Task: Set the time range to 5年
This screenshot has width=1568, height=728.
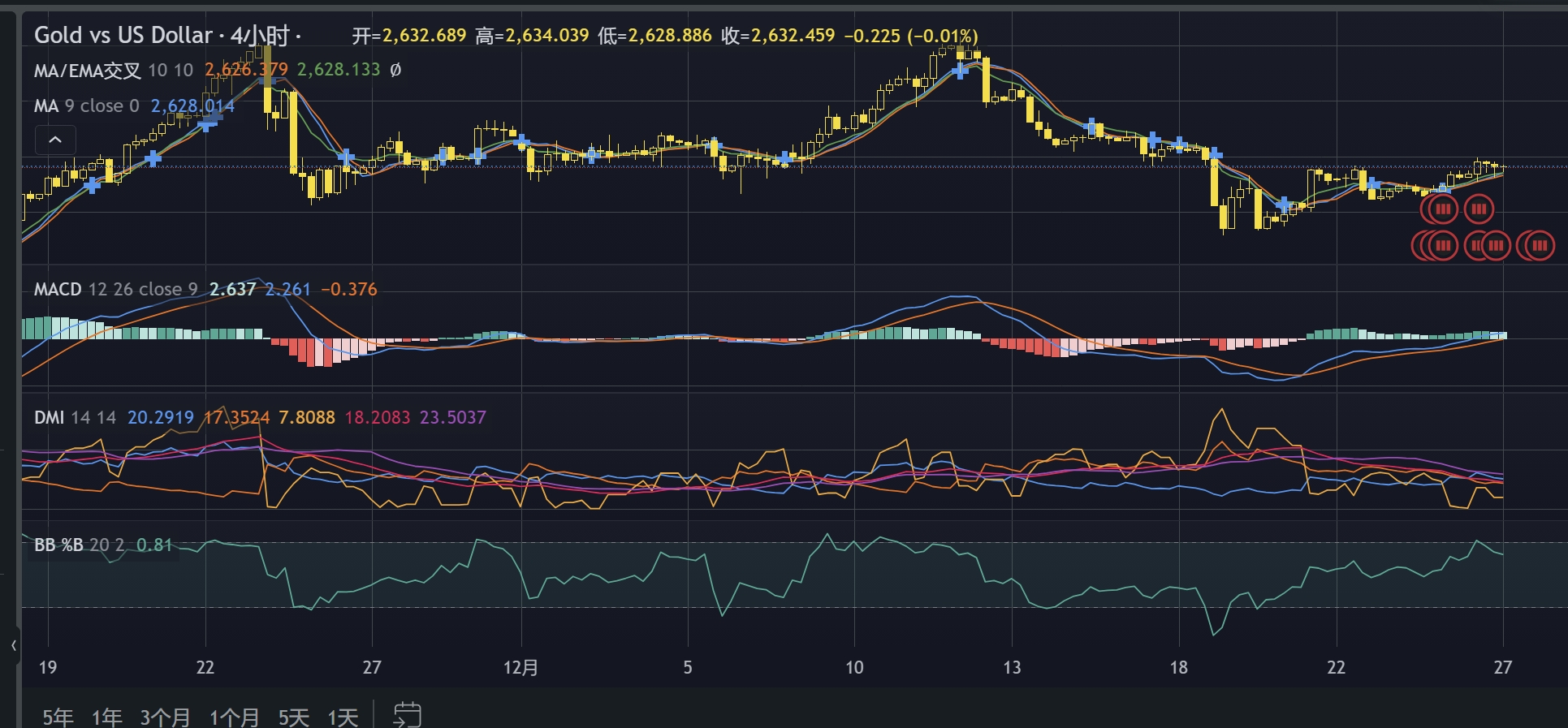Action: (x=58, y=717)
